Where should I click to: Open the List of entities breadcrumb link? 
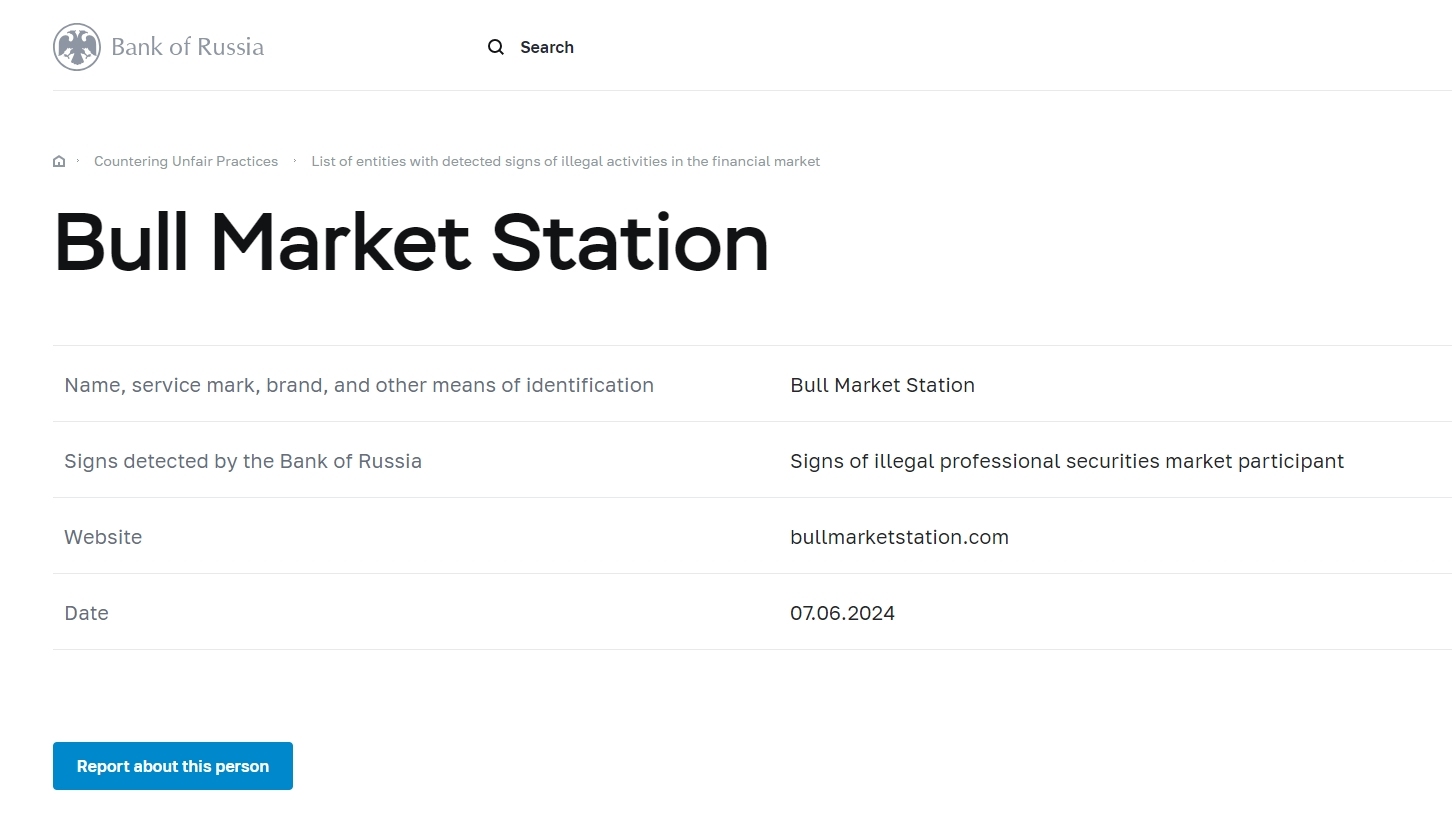pyautogui.click(x=565, y=161)
